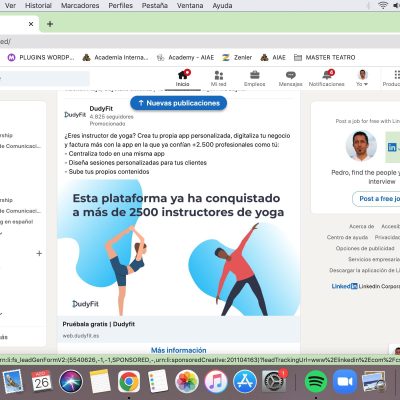Image resolution: width=400 pixels, height=400 pixels.
Task: Open the Mail bird-stamp Dock icon
Action: click(x=13, y=381)
